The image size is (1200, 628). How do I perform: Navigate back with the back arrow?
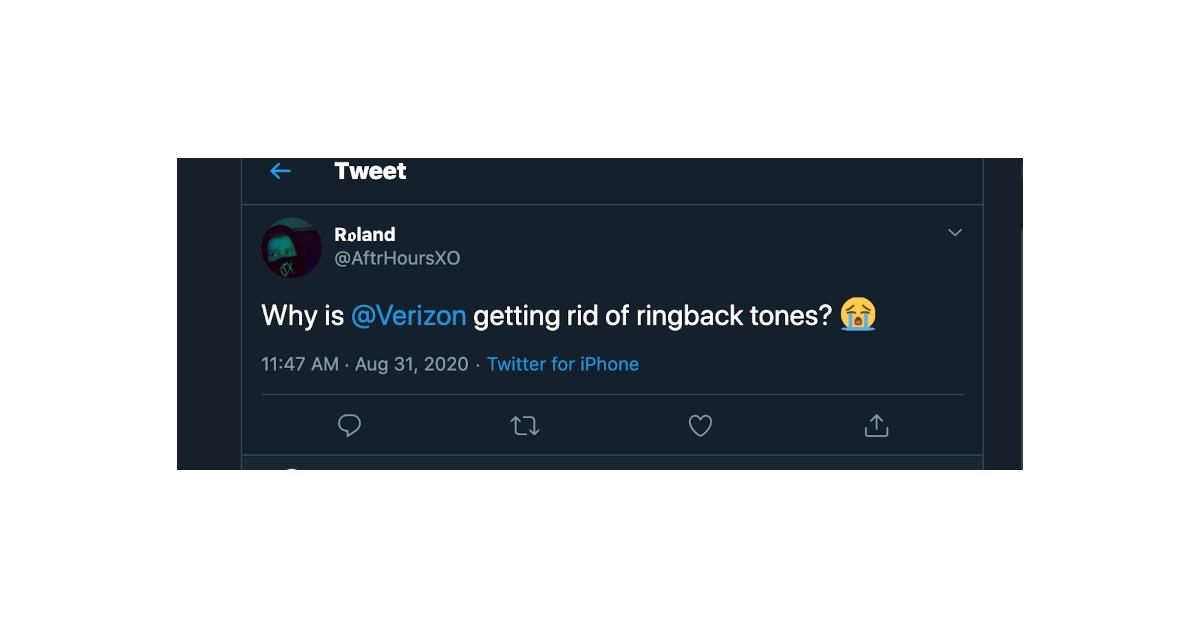[280, 171]
